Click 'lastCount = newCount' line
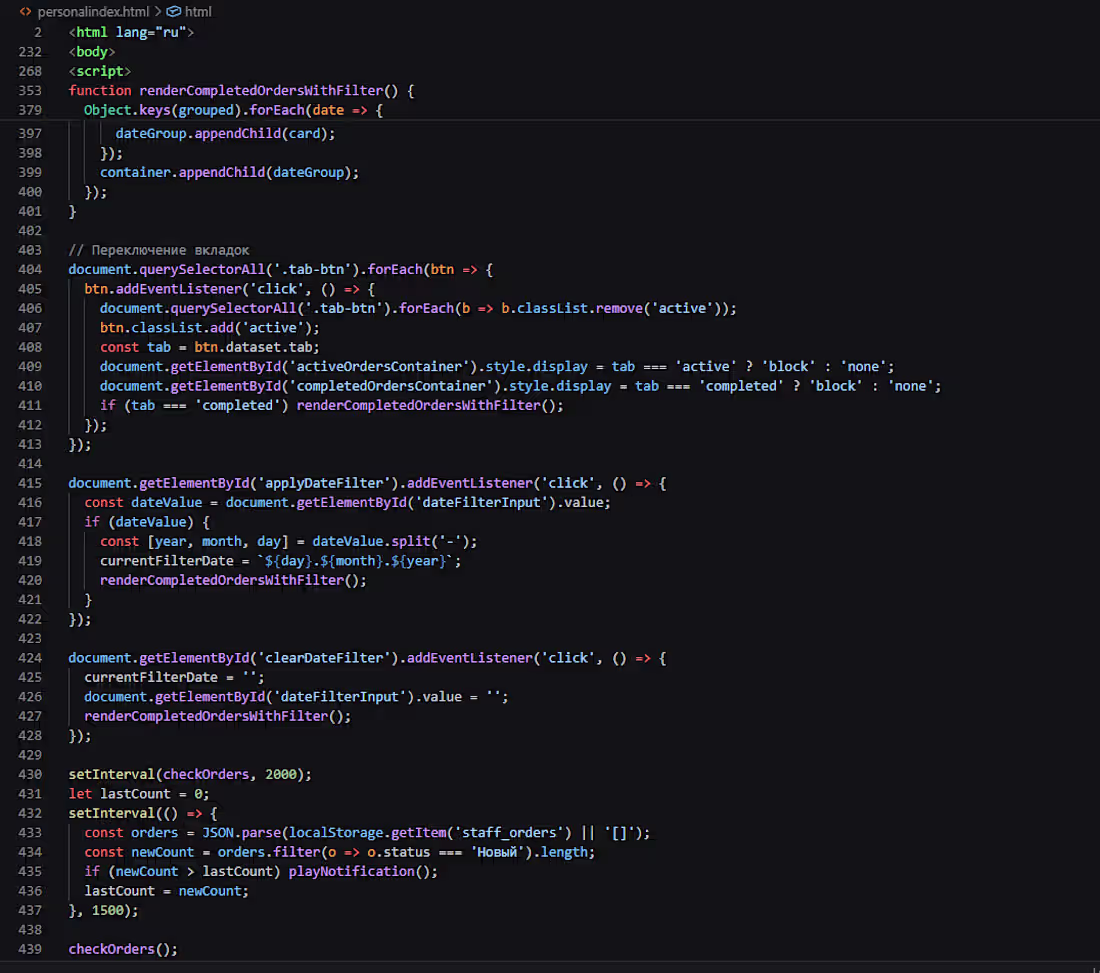The height and width of the screenshot is (973, 1100). pyautogui.click(x=166, y=891)
